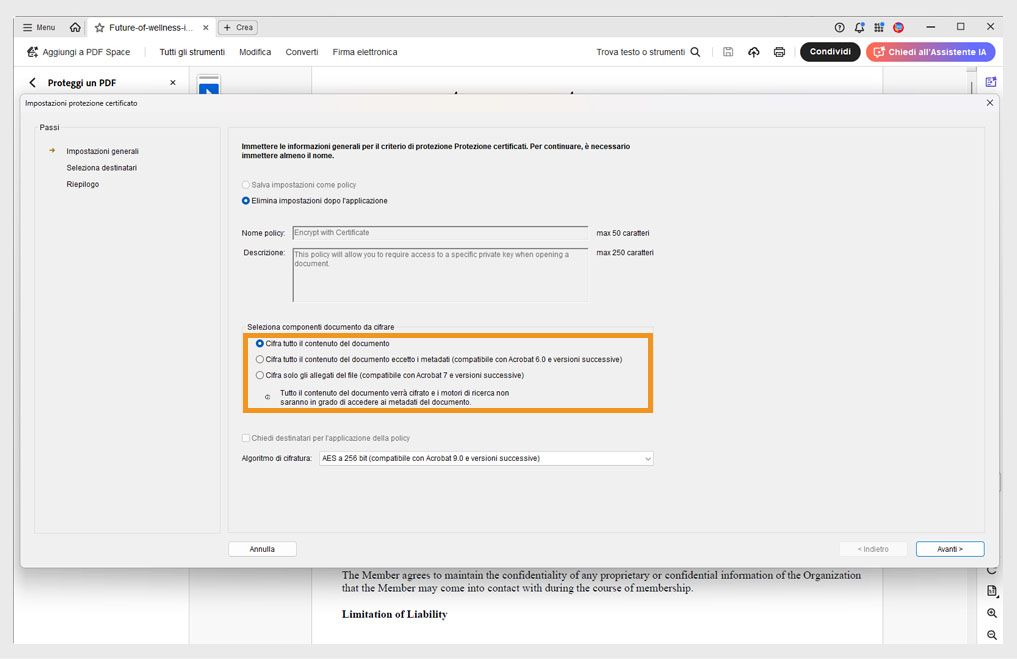Click the Condividi button

click(830, 51)
